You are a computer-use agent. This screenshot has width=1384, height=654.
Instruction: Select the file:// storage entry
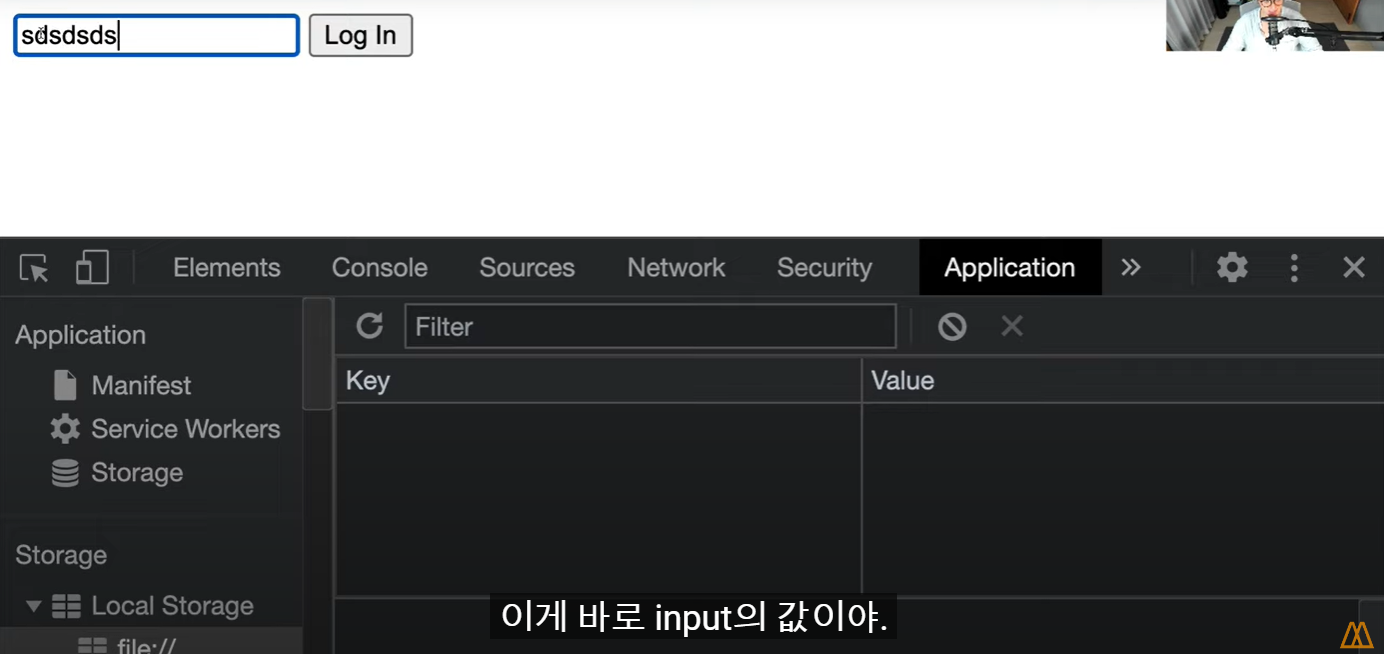coord(147,645)
